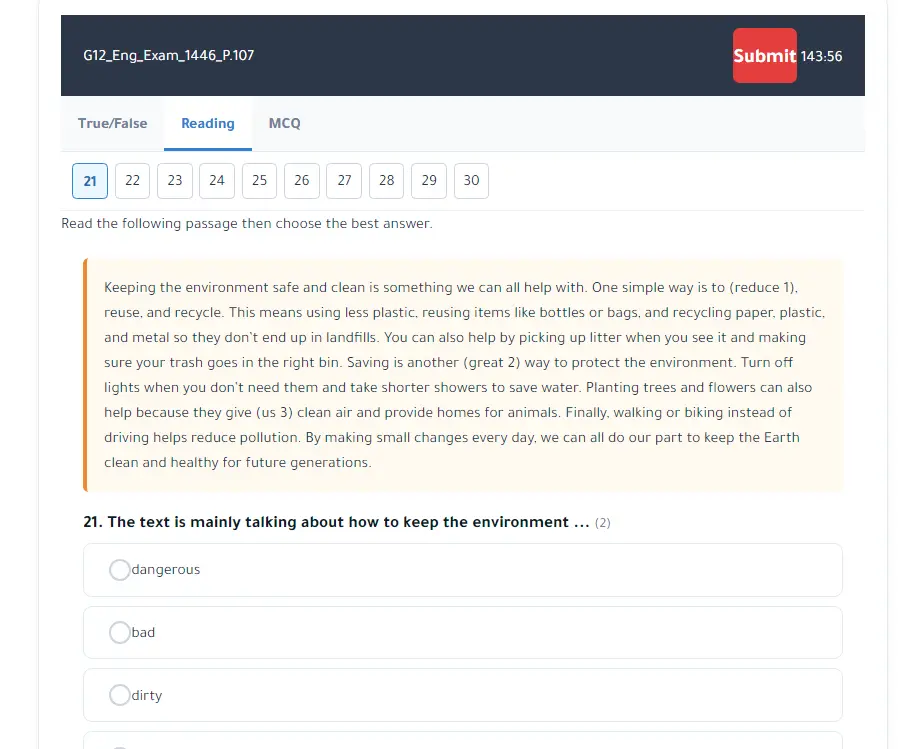Go to question 21
This screenshot has width=914, height=749.
tap(90, 181)
